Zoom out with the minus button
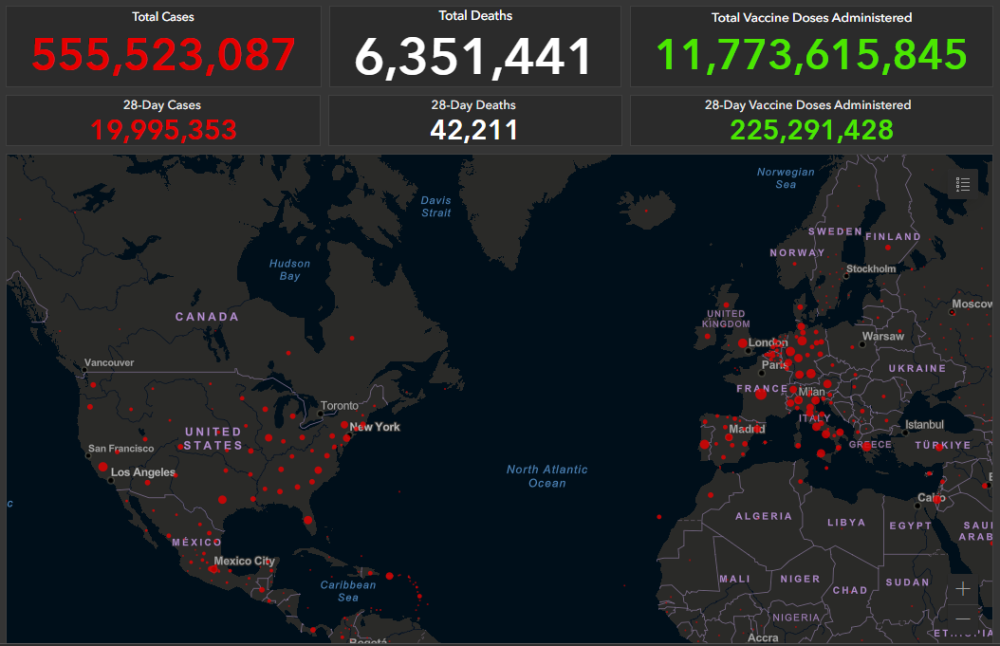 963,618
